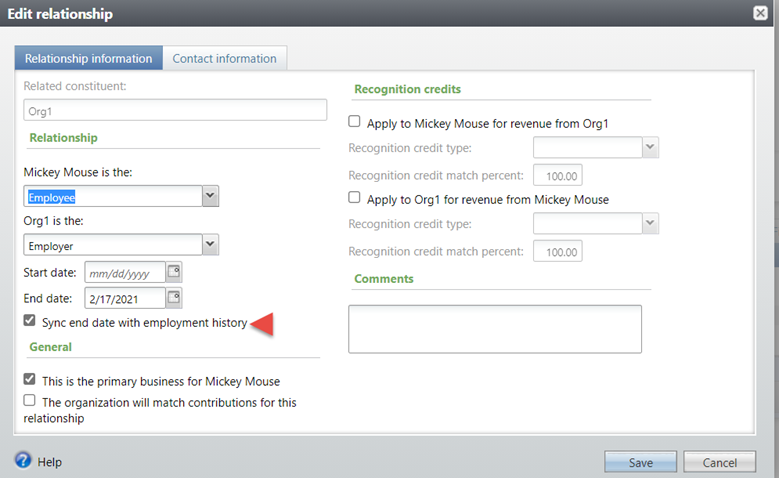The height and width of the screenshot is (478, 779).
Task: Click the blue Help question mark icon
Action: [x=23, y=460]
